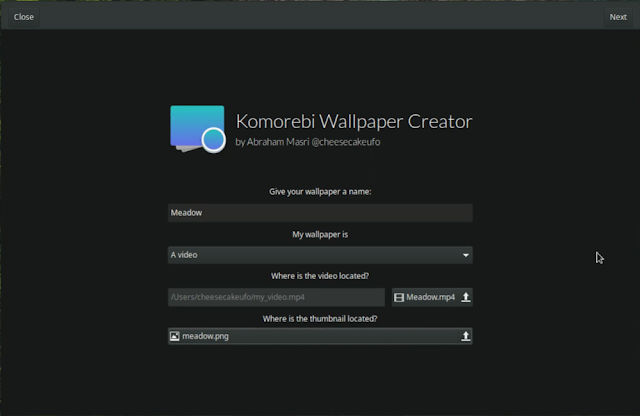Click the video path input field
This screenshot has width=640, height=416.
pyautogui.click(x=276, y=297)
